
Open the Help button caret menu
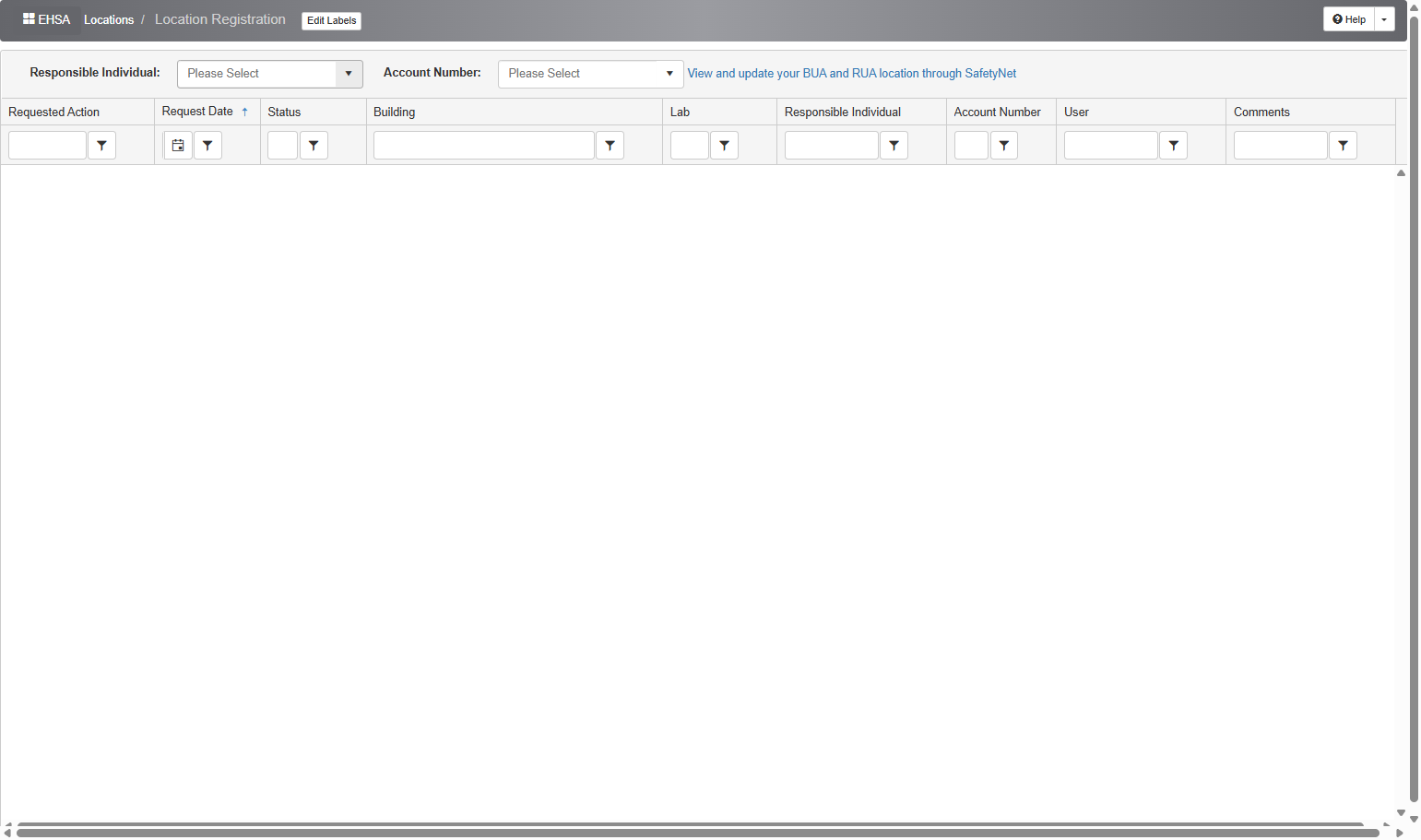pos(1384,19)
